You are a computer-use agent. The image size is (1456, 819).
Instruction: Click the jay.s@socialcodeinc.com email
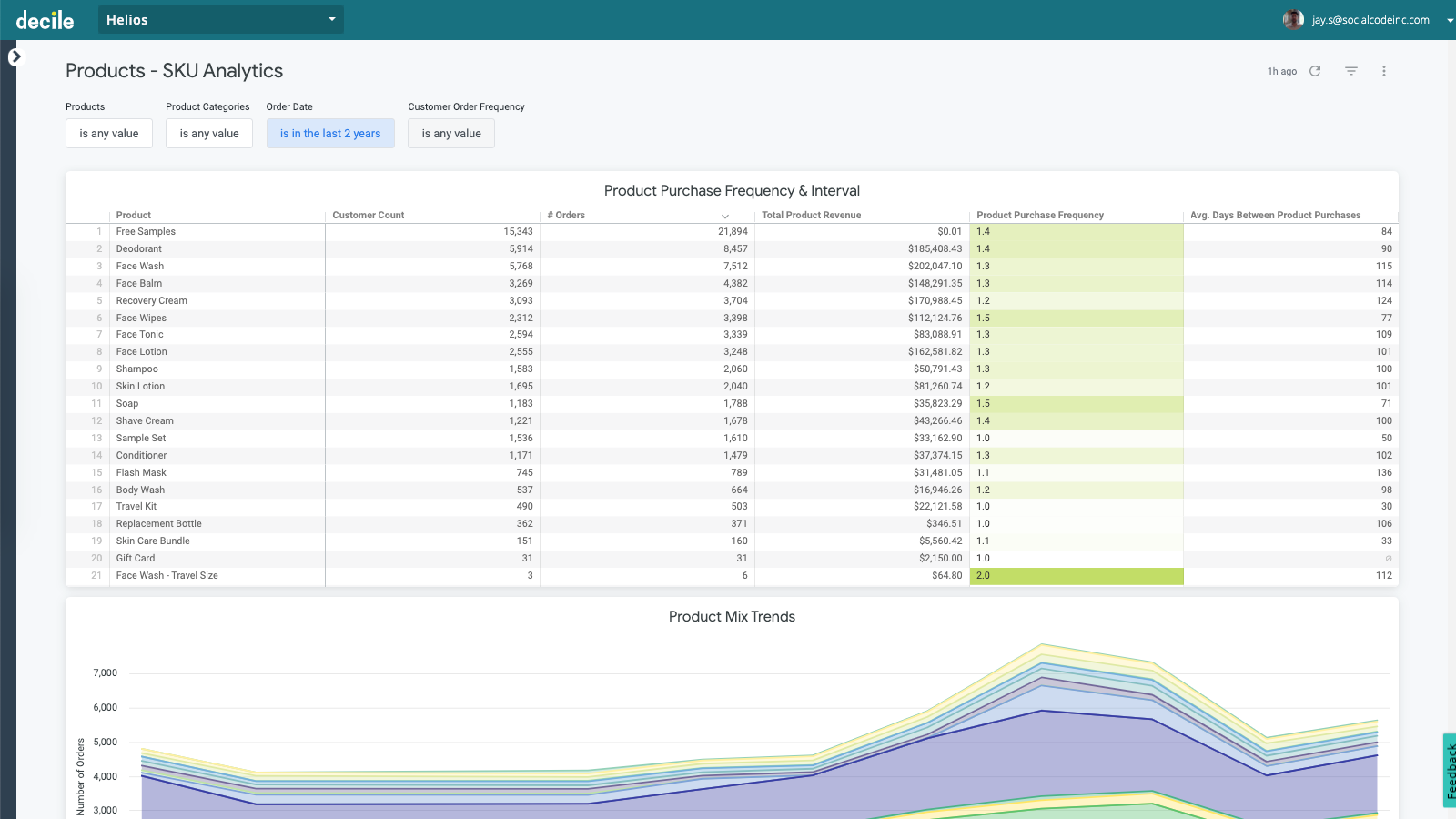(1369, 19)
